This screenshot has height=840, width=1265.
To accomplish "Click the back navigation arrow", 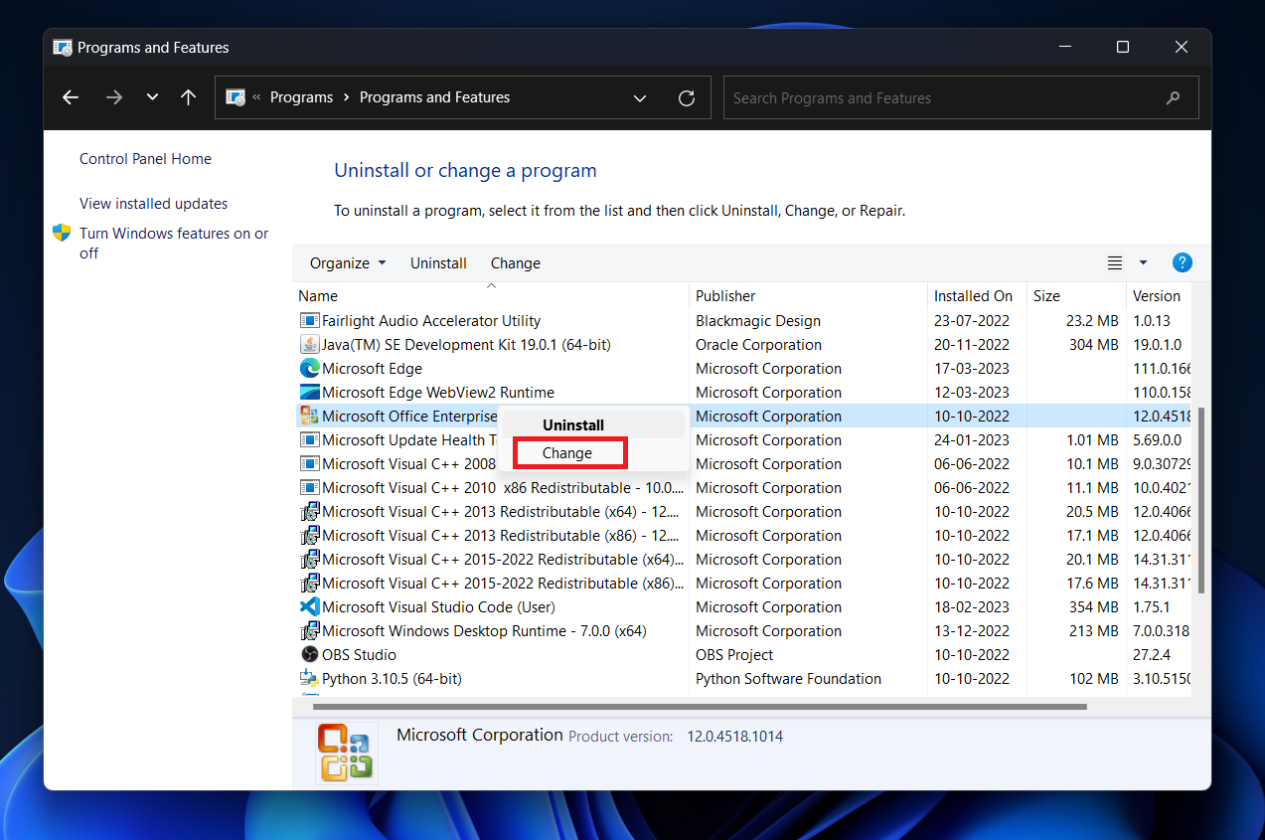I will [x=70, y=97].
